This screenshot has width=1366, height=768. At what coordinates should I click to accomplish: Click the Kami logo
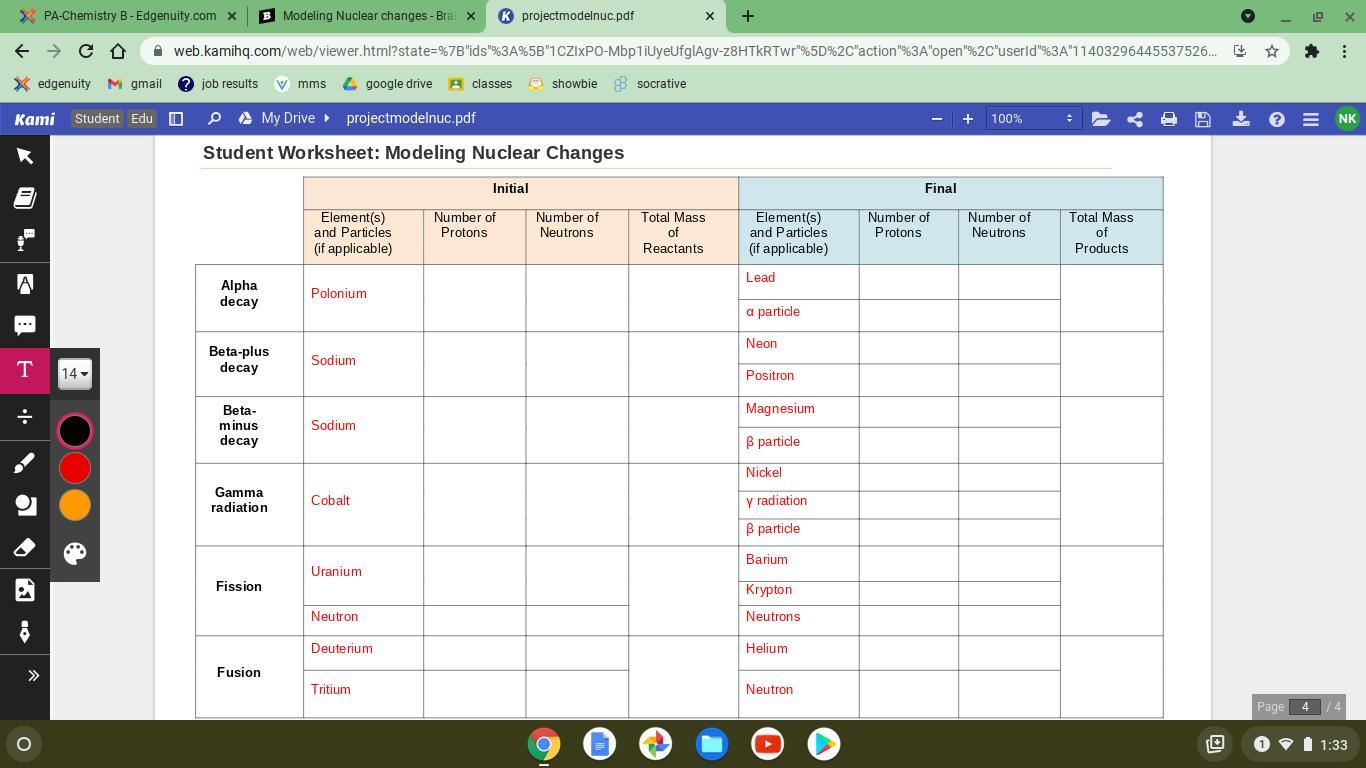point(35,119)
